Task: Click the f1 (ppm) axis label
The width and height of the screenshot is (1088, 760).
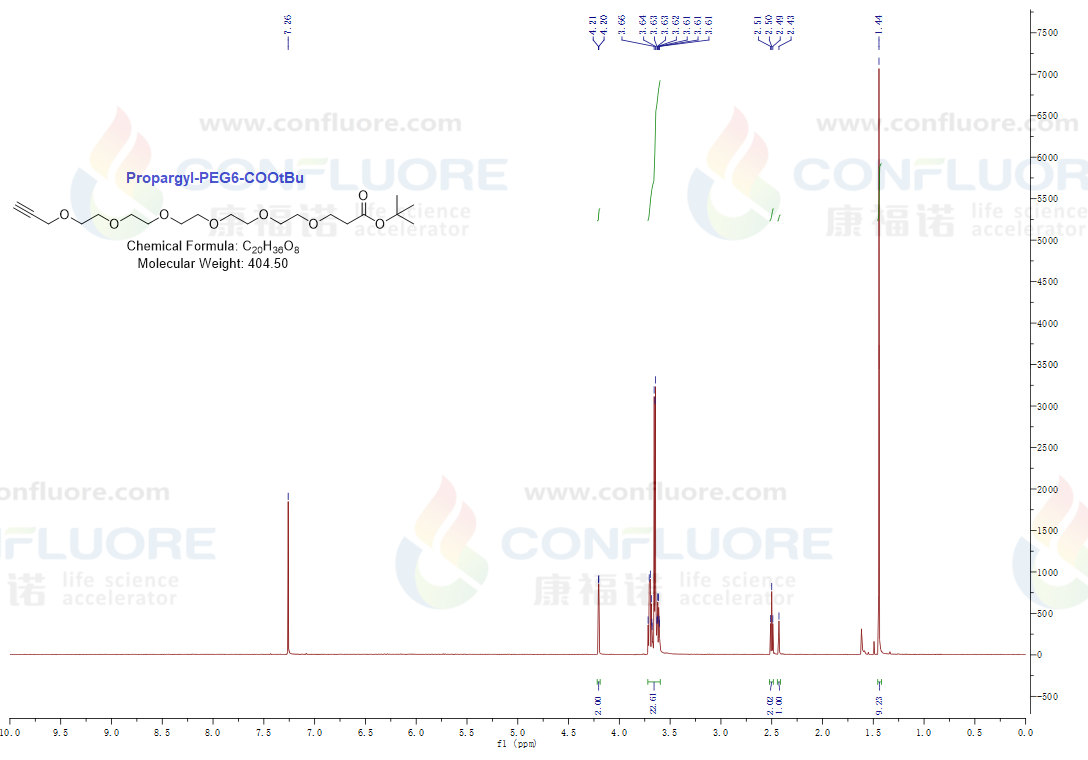Action: [518, 745]
